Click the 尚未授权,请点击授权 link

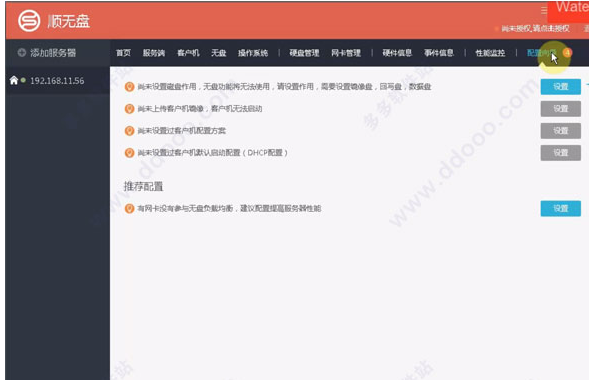tap(536, 29)
